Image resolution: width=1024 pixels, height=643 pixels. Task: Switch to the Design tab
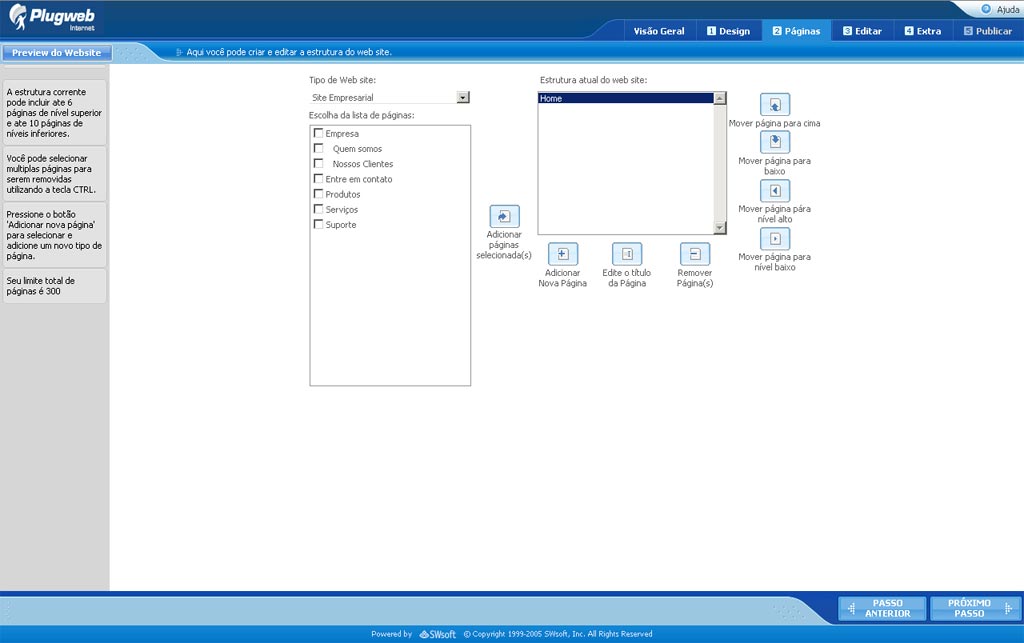pyautogui.click(x=728, y=31)
